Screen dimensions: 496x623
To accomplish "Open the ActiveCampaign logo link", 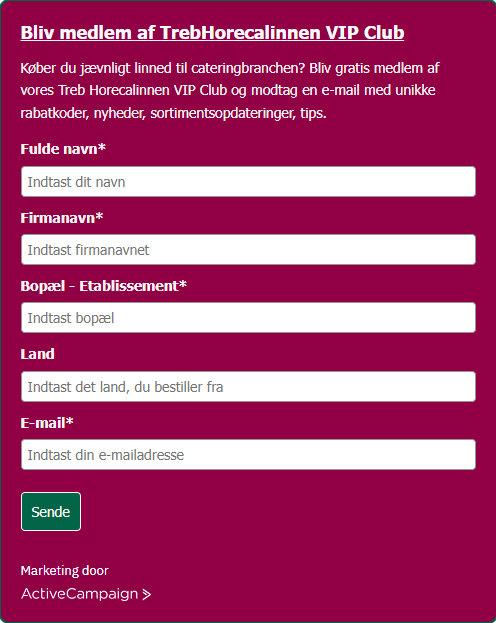I will pos(86,594).
